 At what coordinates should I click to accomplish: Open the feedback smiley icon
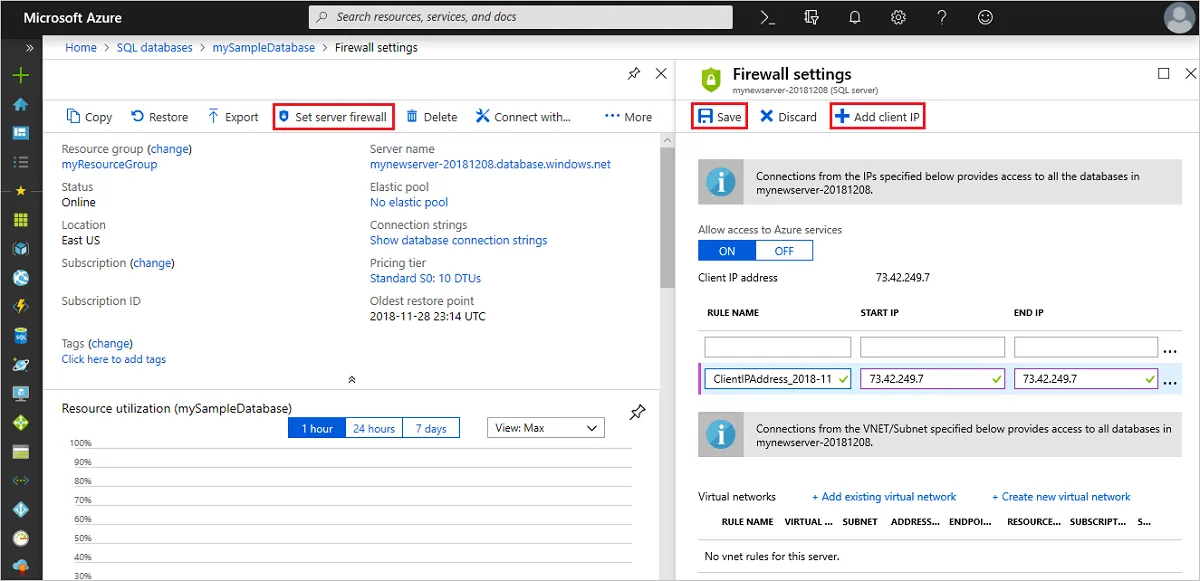pyautogui.click(x=986, y=17)
